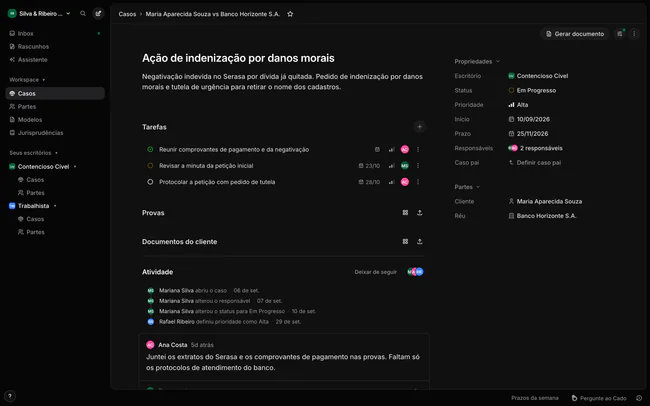Open Rascunhos in sidebar

(55, 46)
